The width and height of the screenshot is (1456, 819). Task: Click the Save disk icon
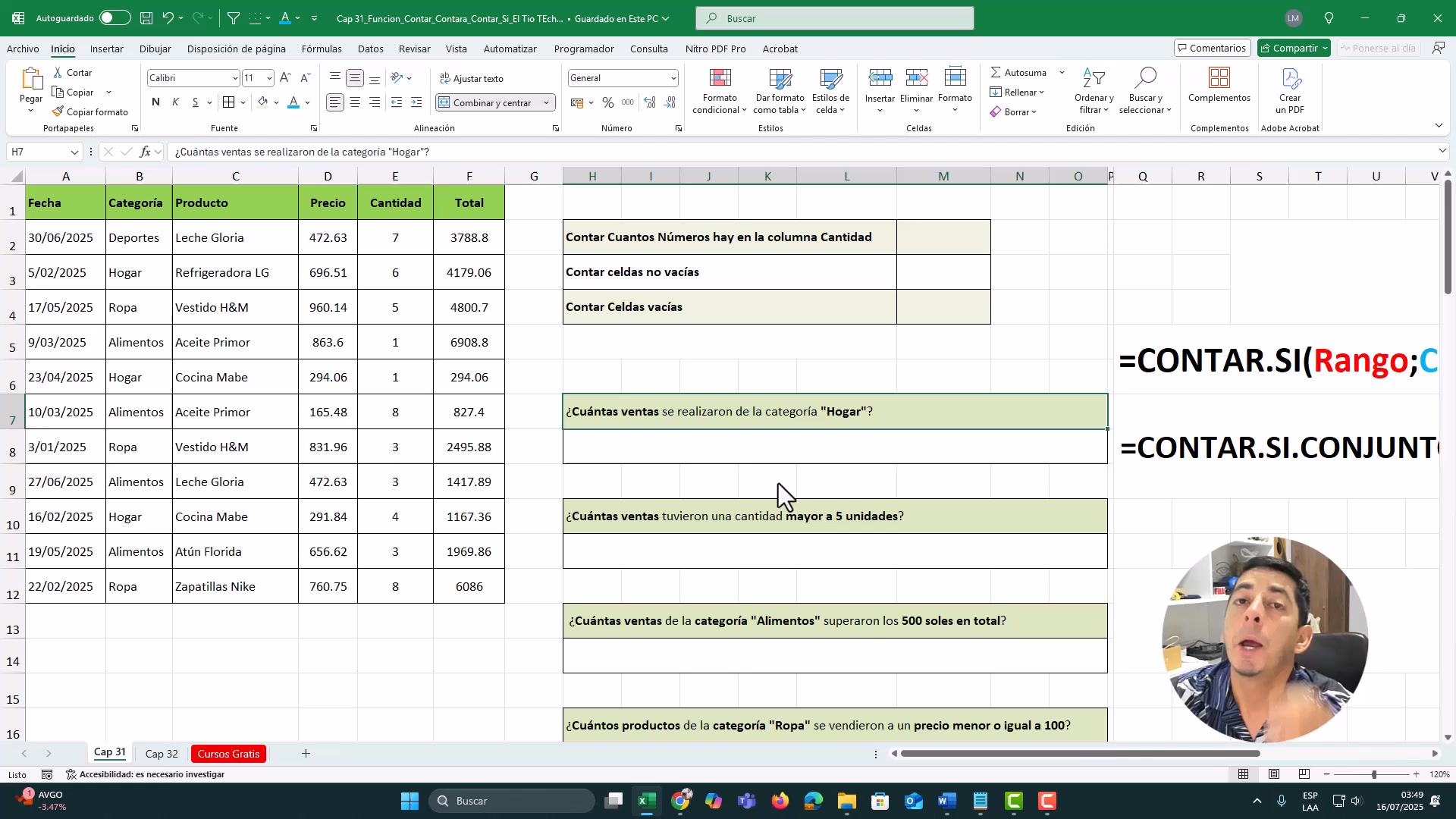pos(146,18)
